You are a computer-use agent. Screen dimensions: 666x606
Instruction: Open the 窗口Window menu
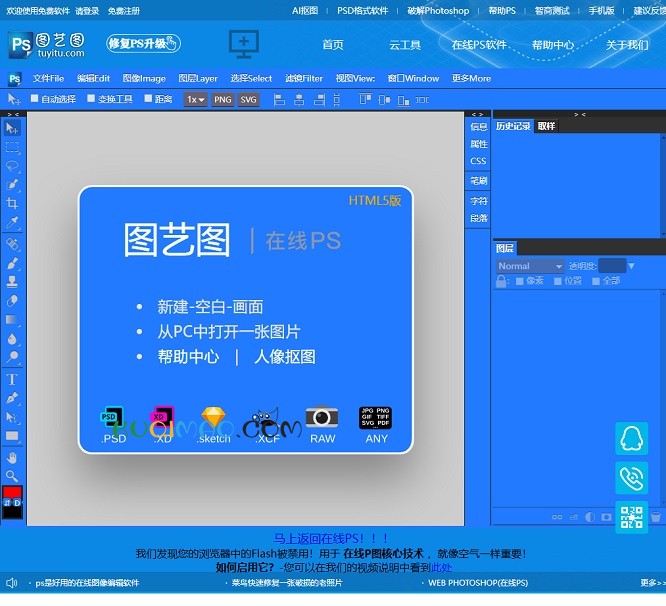pyautogui.click(x=413, y=79)
